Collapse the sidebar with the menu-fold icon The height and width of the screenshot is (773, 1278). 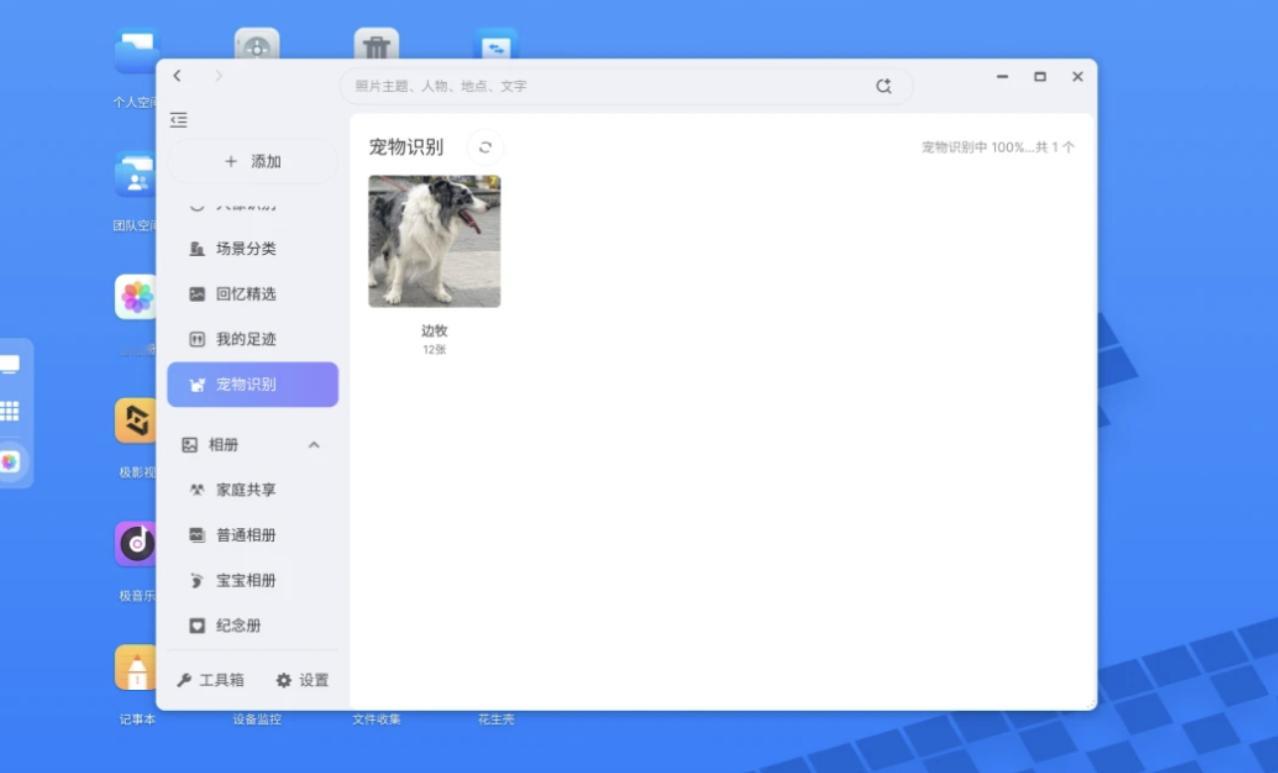point(179,120)
